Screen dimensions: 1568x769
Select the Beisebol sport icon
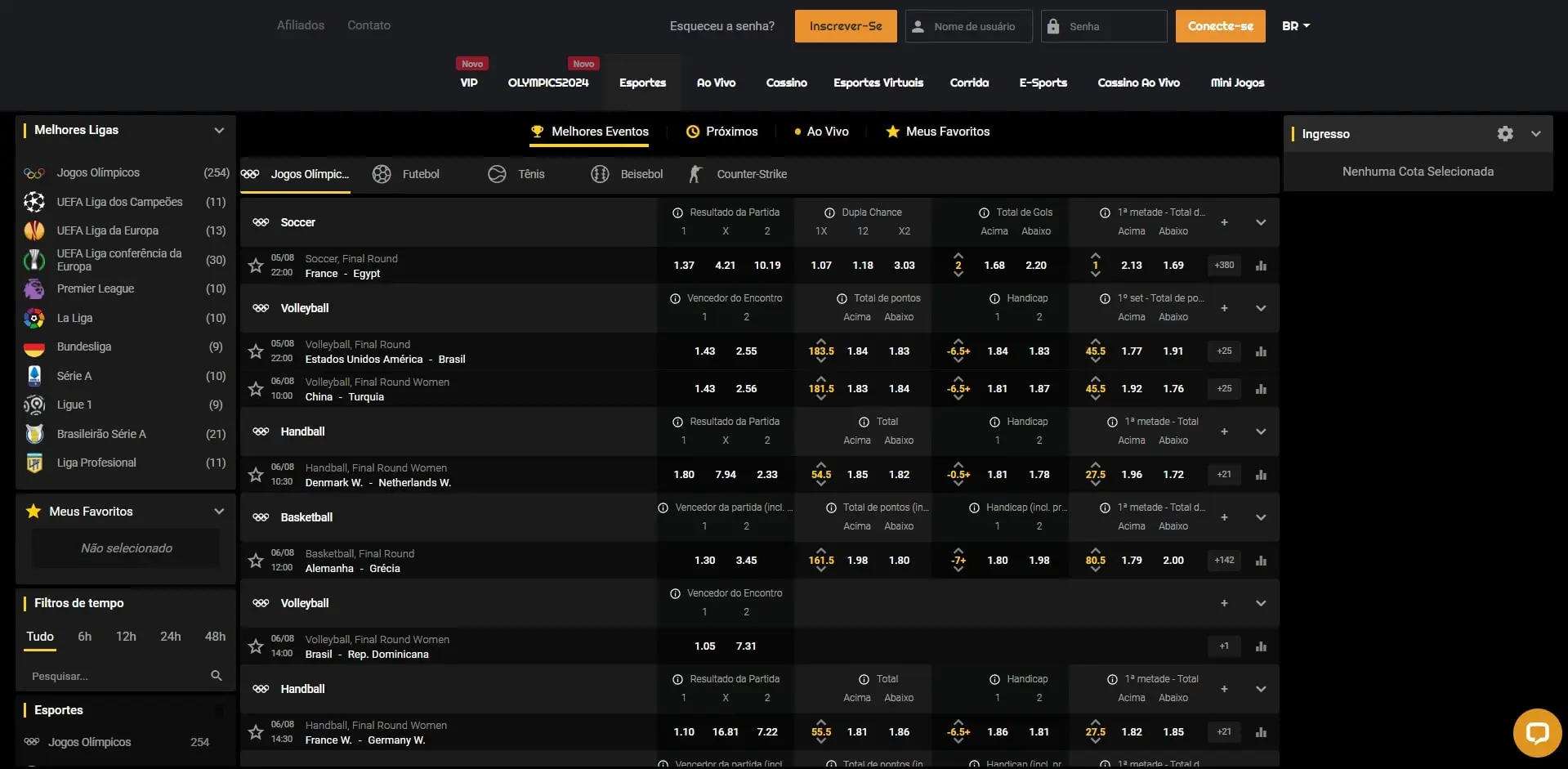point(600,174)
